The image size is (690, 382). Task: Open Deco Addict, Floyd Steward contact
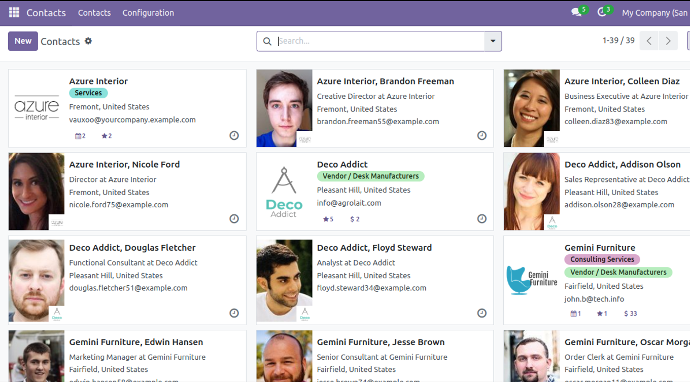click(x=374, y=248)
